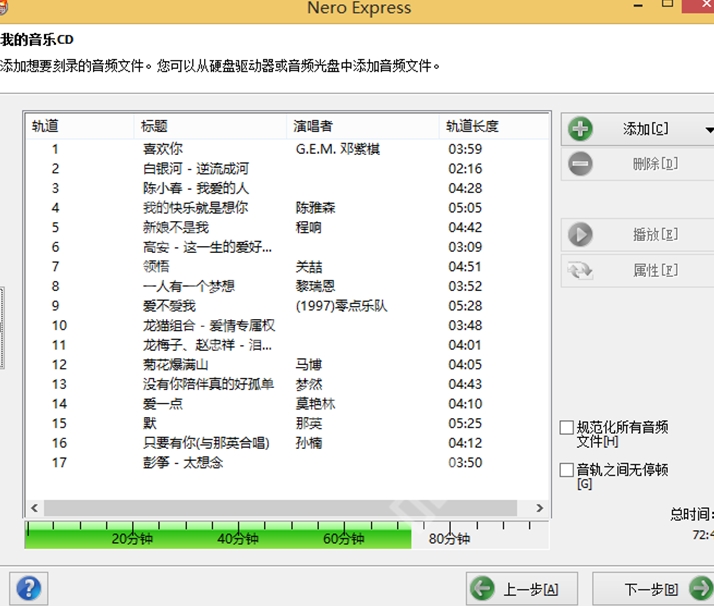This screenshot has height=606, width=714.
Task: Proceed with 下一步[B] button
Action: 653,589
